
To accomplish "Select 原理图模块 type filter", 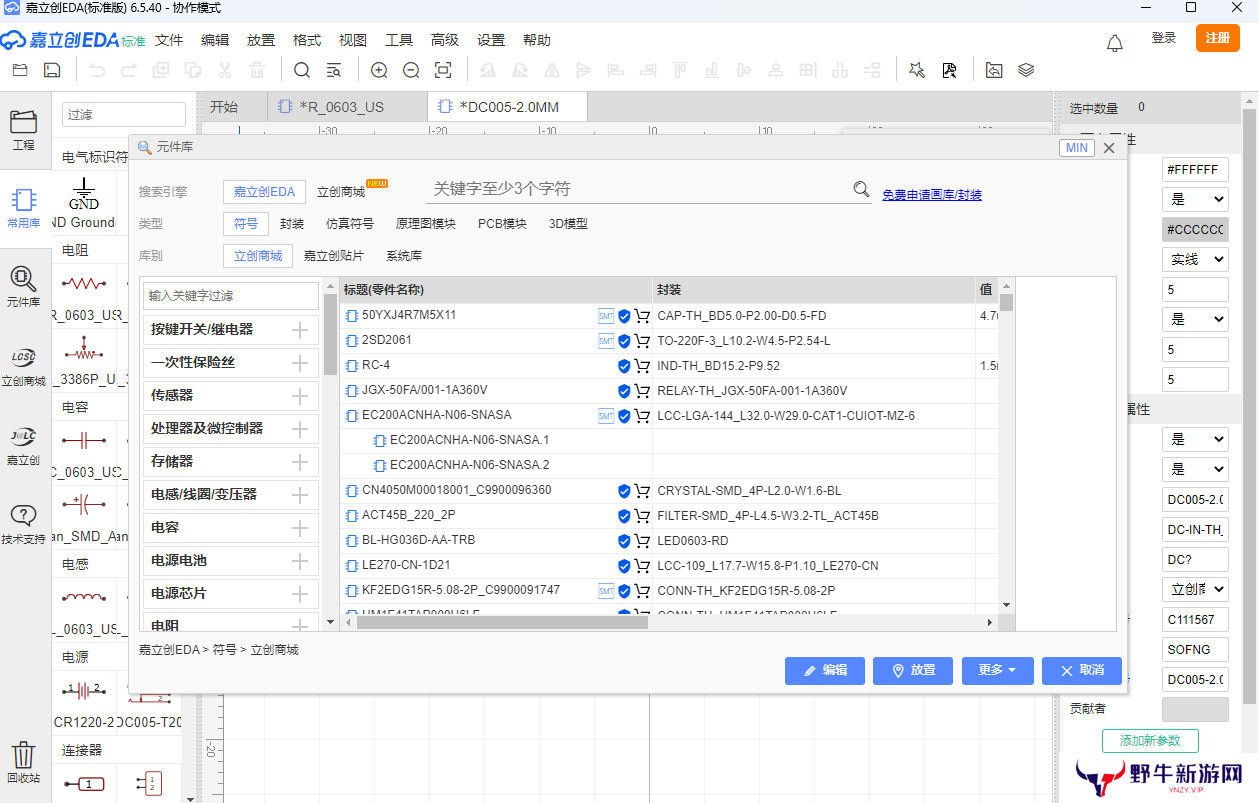I will (426, 224).
